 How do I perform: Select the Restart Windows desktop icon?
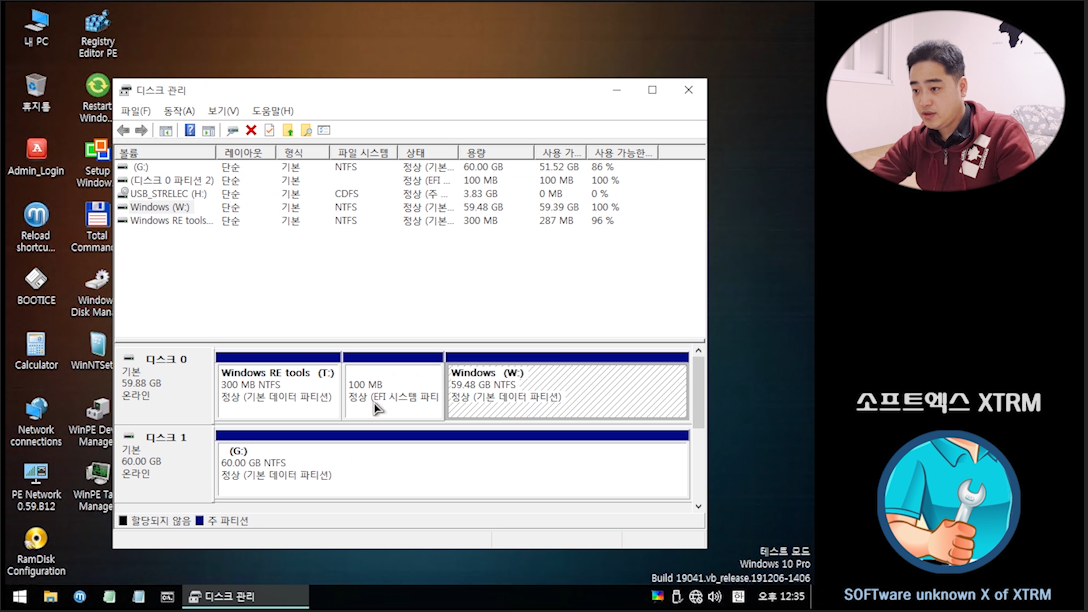point(96,98)
